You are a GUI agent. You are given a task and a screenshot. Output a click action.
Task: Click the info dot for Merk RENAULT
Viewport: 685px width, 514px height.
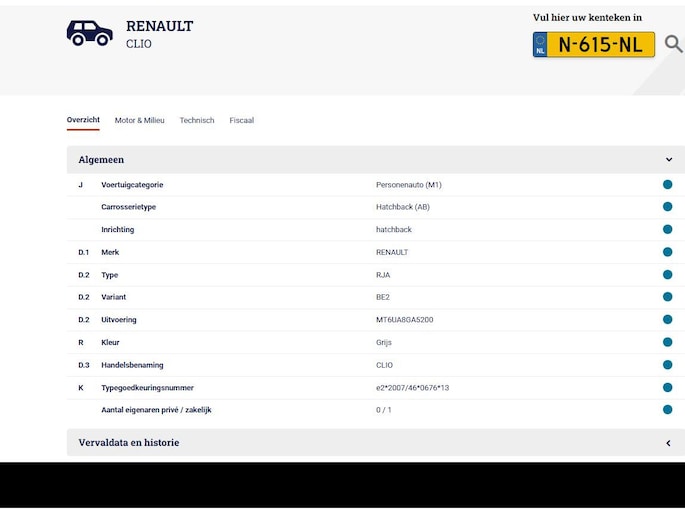click(667, 252)
